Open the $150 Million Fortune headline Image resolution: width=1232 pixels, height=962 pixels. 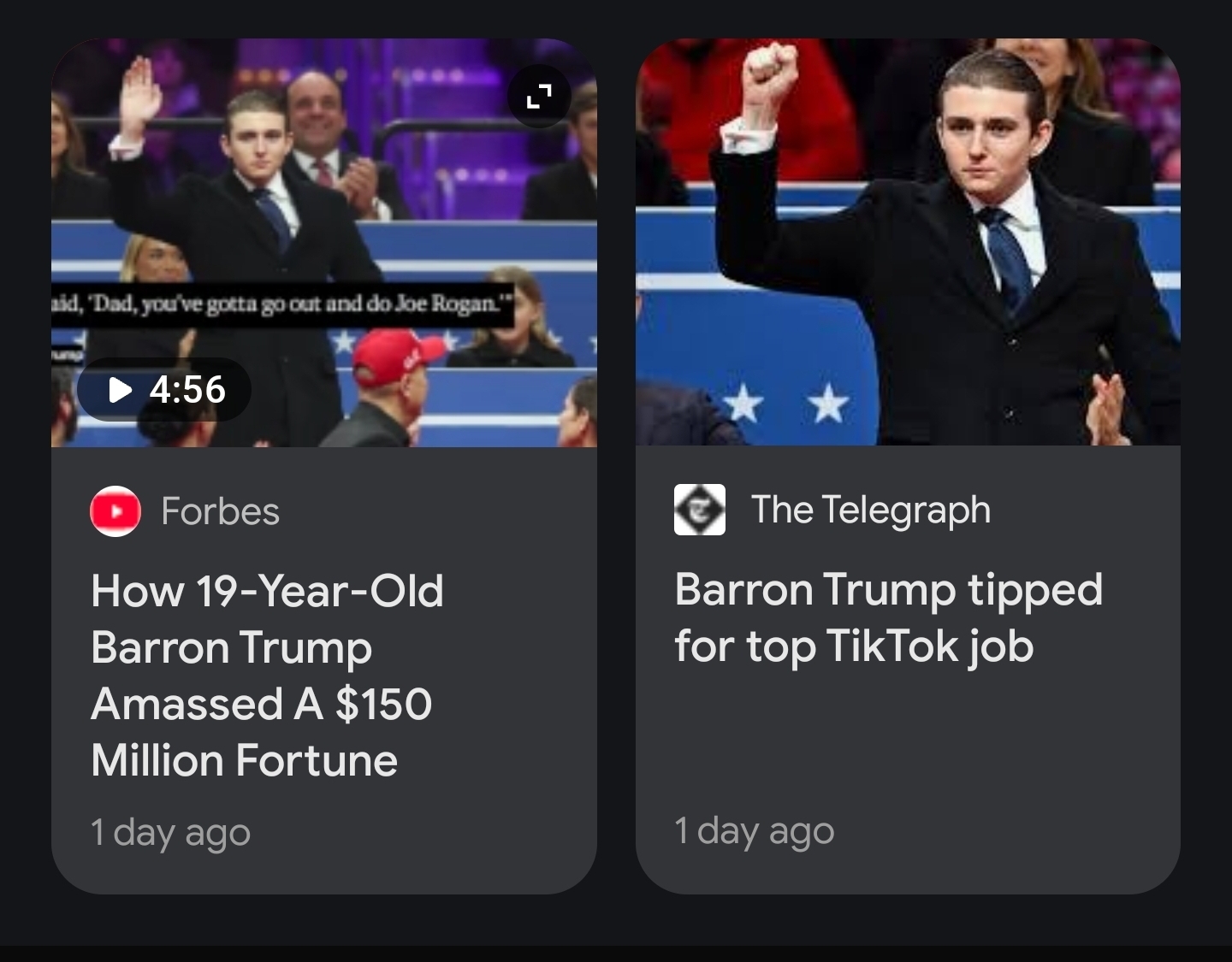coord(266,675)
